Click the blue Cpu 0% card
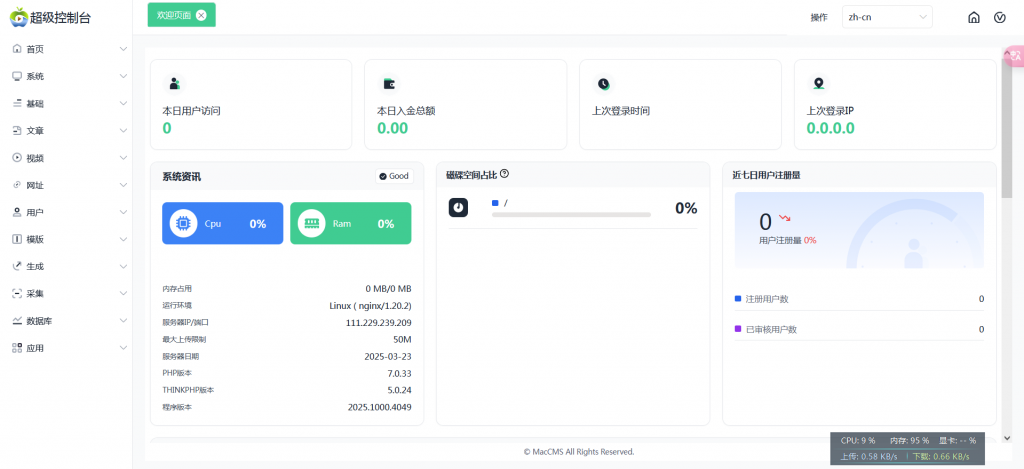This screenshot has height=469, width=1024. coord(223,223)
